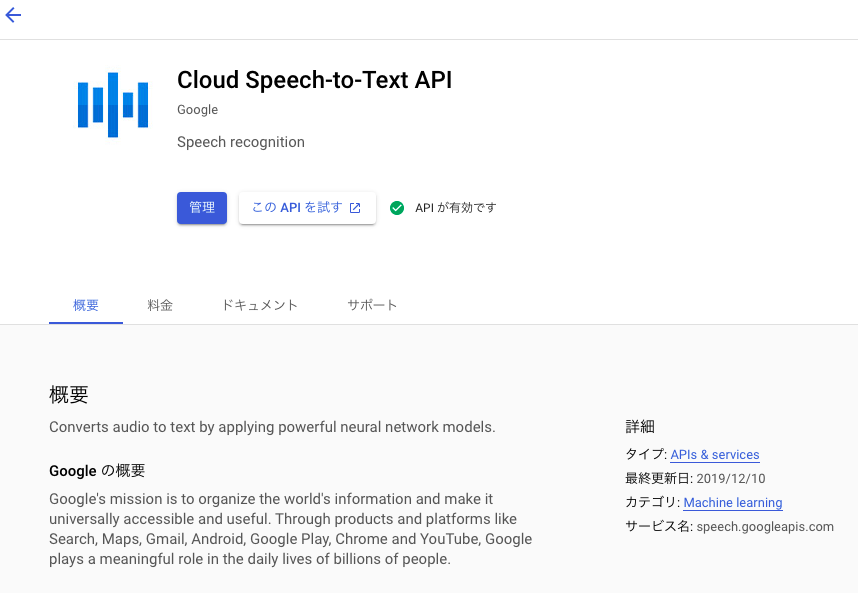
Task: Click the 詳細 heading
Action: click(x=640, y=426)
